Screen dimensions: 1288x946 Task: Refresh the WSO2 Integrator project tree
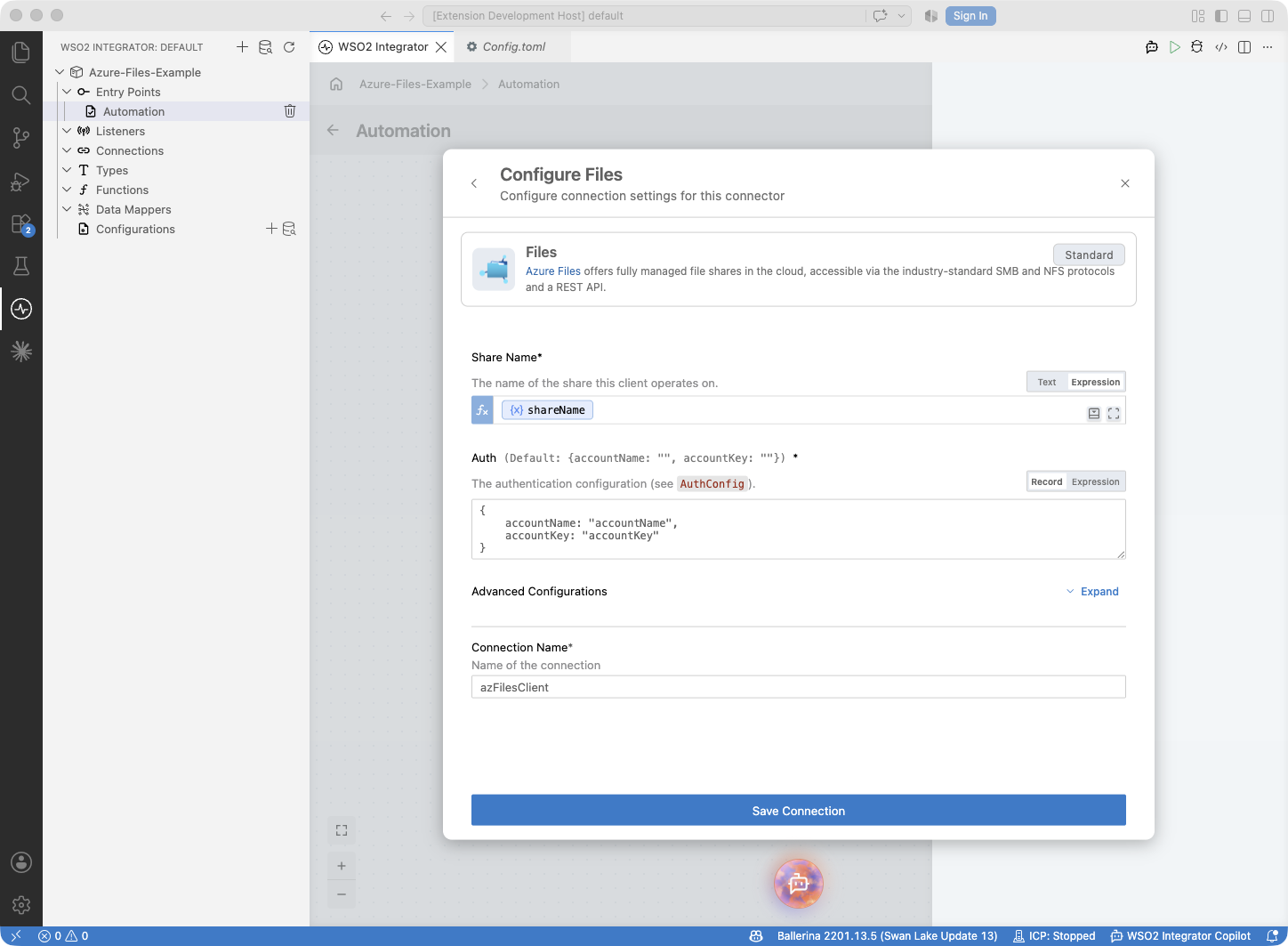click(x=289, y=47)
